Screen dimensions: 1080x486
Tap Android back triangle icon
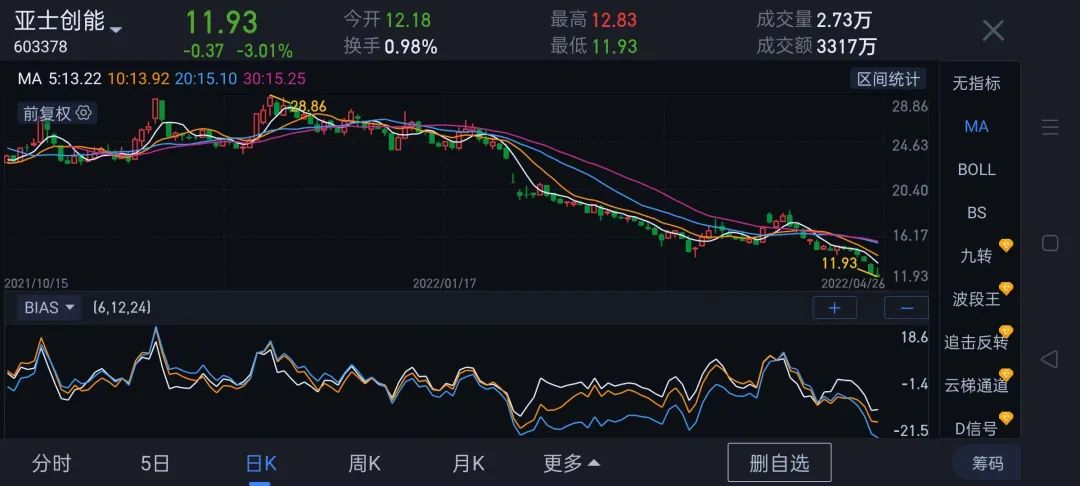pos(1050,359)
